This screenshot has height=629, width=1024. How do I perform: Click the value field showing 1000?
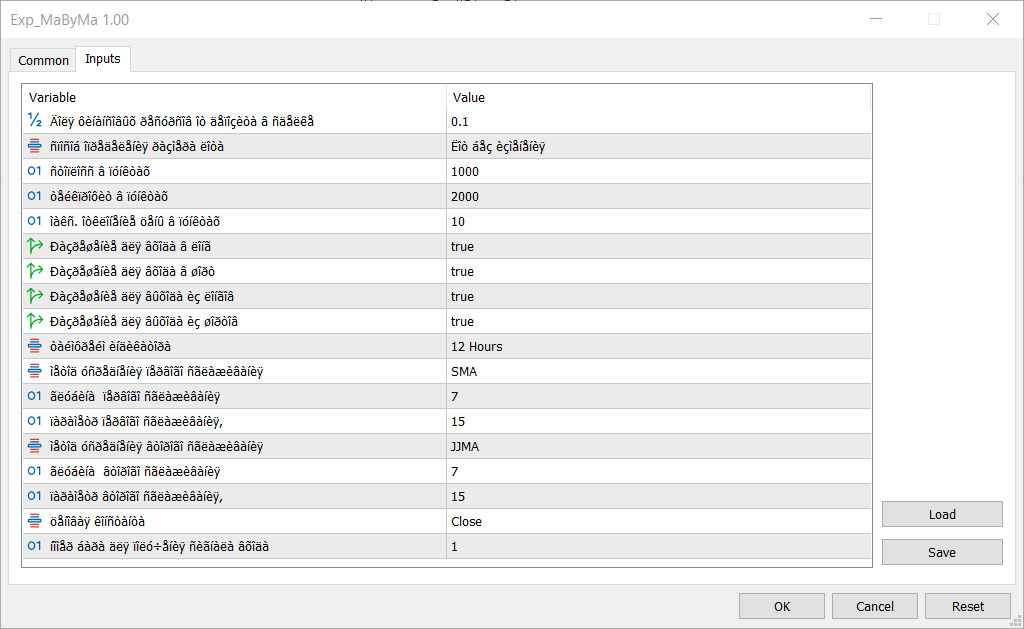tap(658, 171)
